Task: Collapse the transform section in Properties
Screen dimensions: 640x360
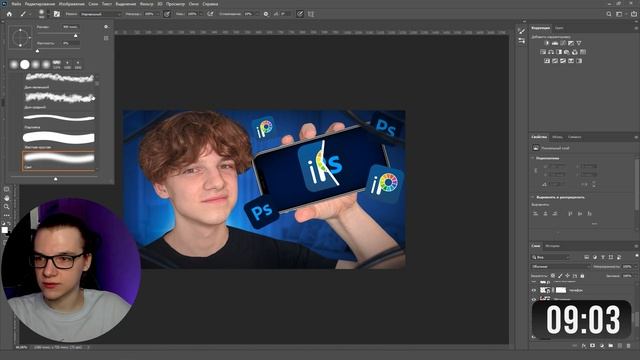Action: 533,158
